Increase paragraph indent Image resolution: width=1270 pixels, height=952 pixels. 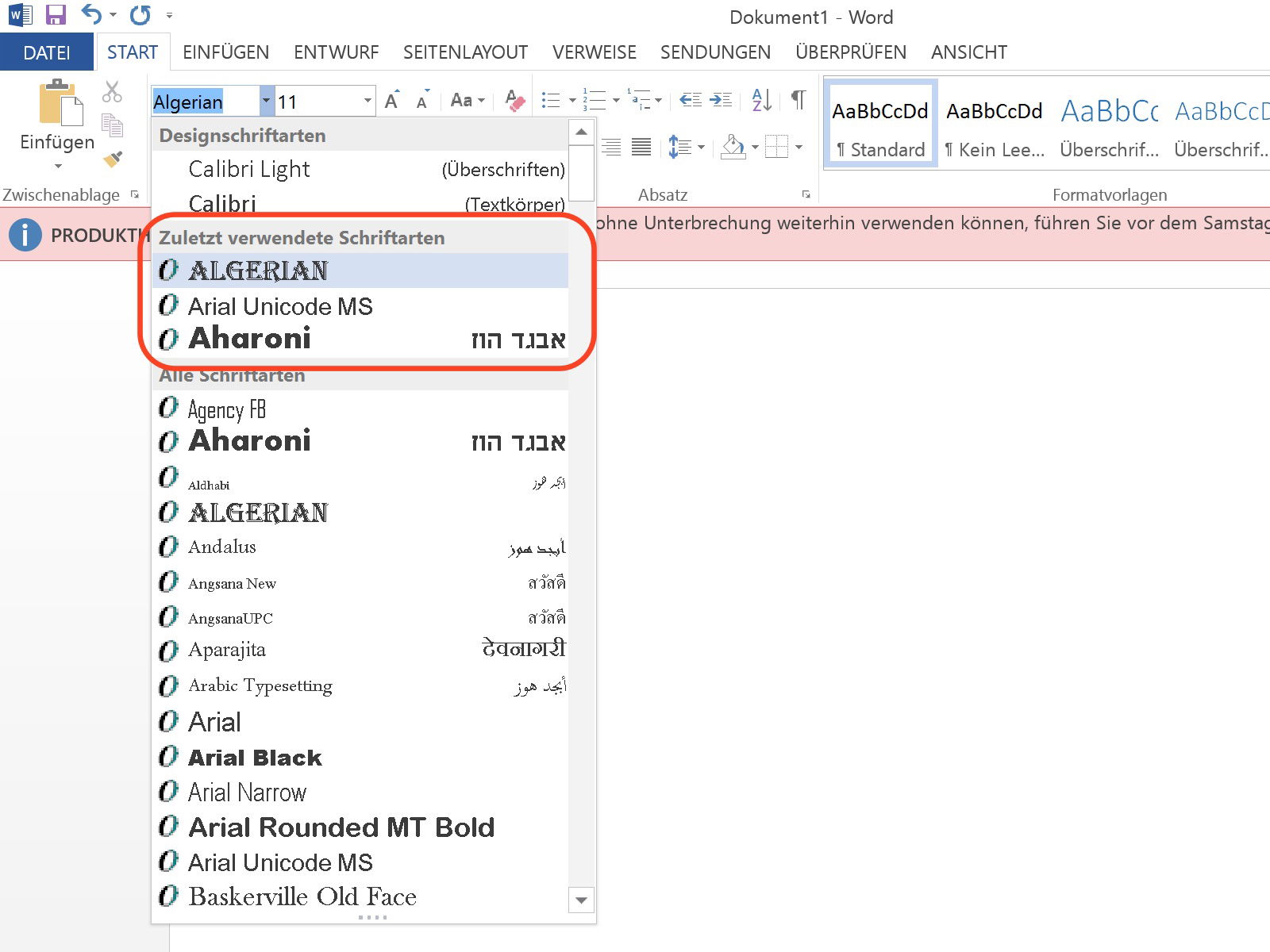(x=721, y=100)
